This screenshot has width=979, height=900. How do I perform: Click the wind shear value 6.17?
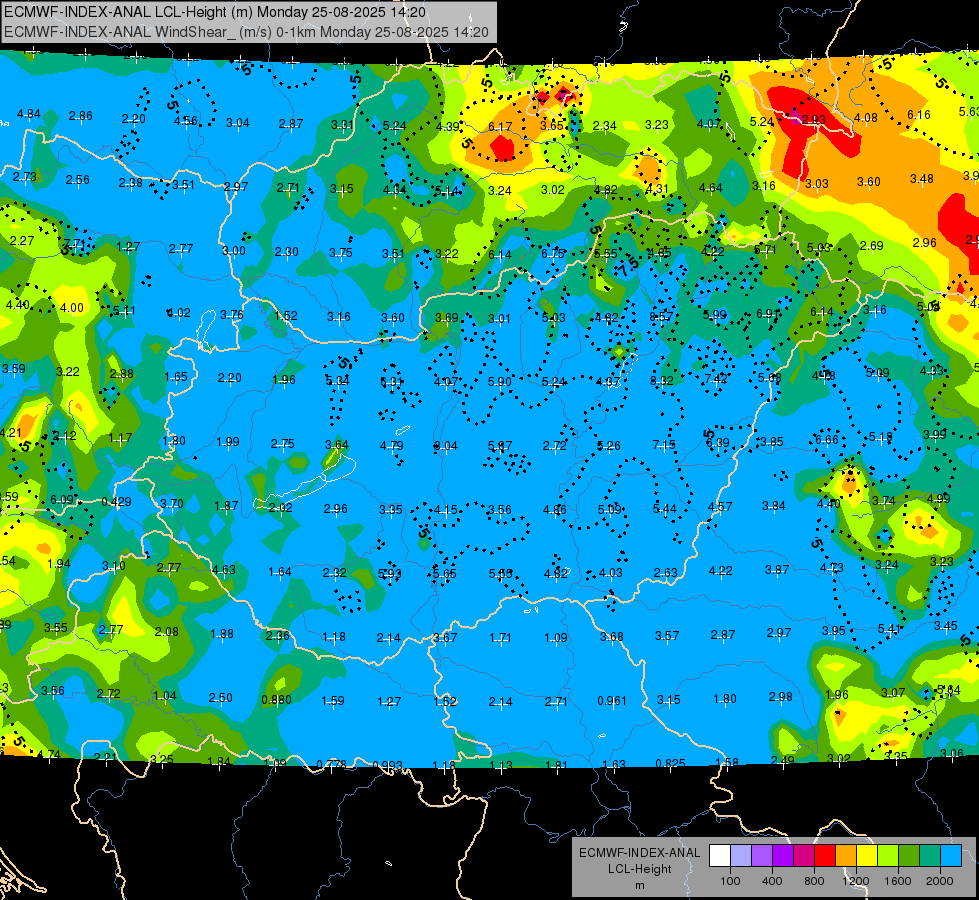(x=500, y=127)
